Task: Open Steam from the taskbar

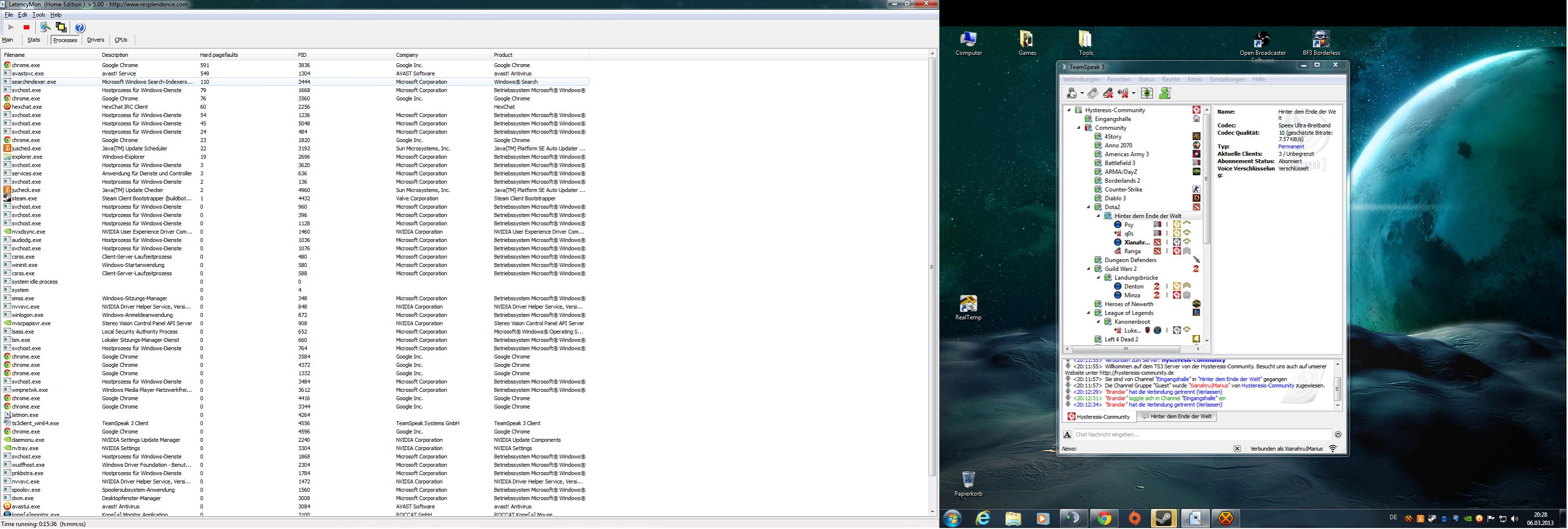Action: (1163, 518)
